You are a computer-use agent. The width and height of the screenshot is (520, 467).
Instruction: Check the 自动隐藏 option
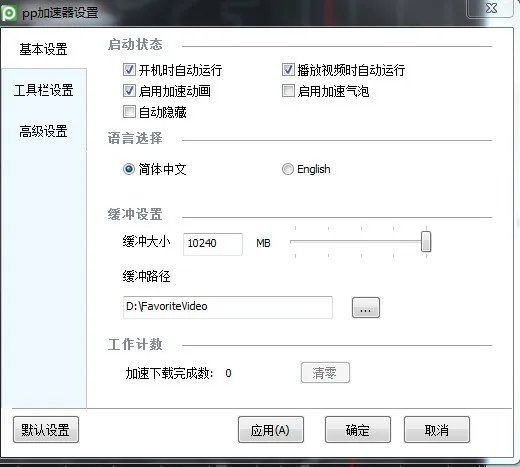click(x=129, y=112)
